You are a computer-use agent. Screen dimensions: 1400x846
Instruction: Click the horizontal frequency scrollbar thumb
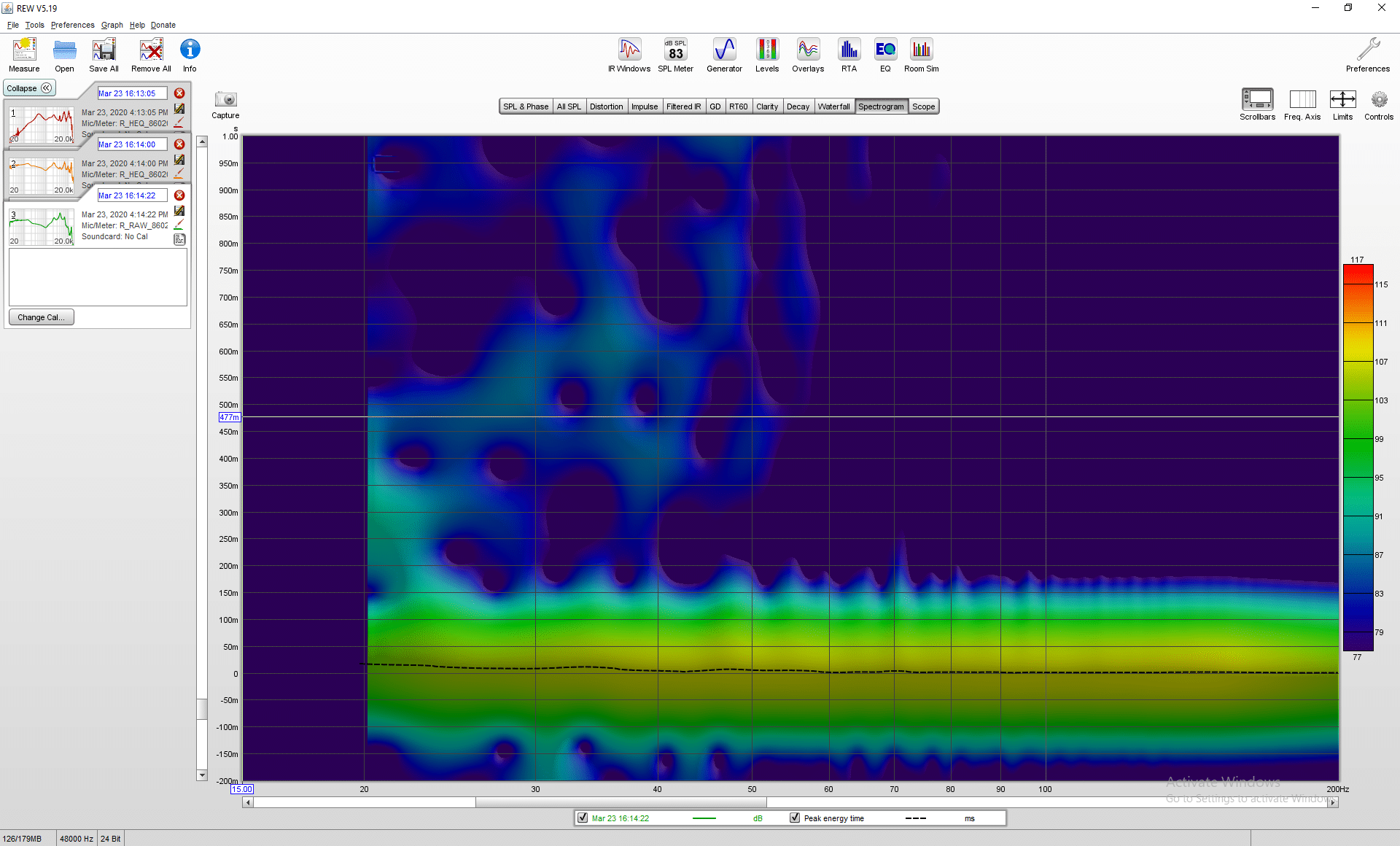pyautogui.click(x=621, y=802)
